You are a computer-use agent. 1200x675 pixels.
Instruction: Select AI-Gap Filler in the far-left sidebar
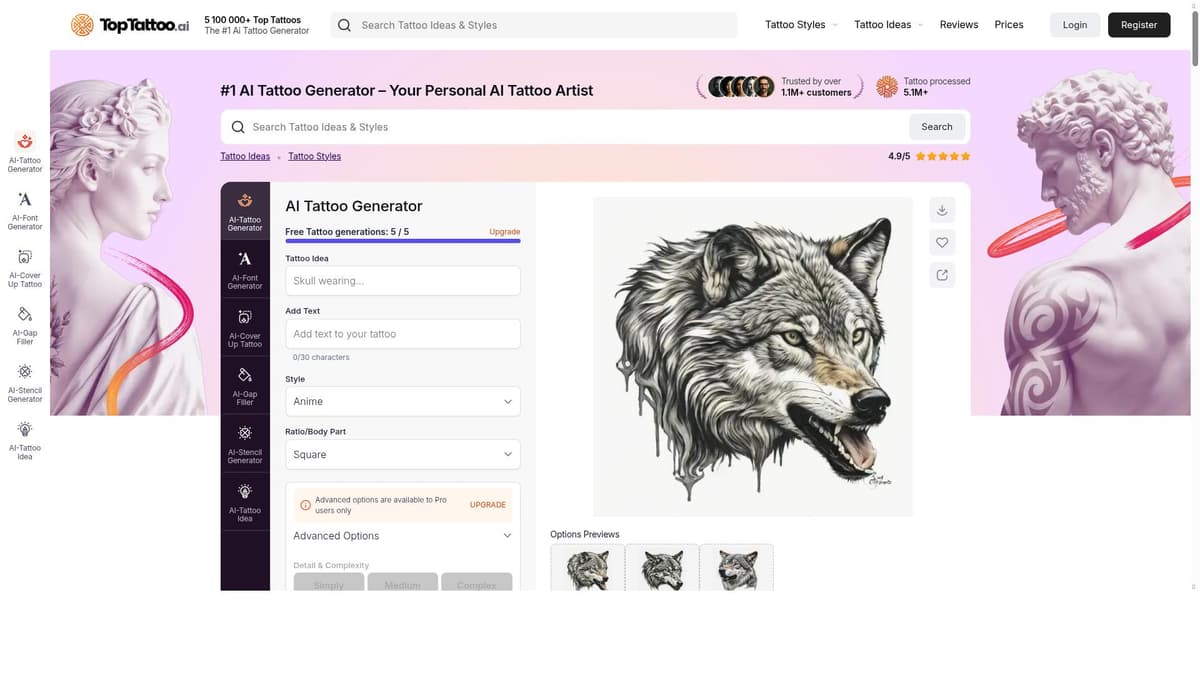(25, 325)
